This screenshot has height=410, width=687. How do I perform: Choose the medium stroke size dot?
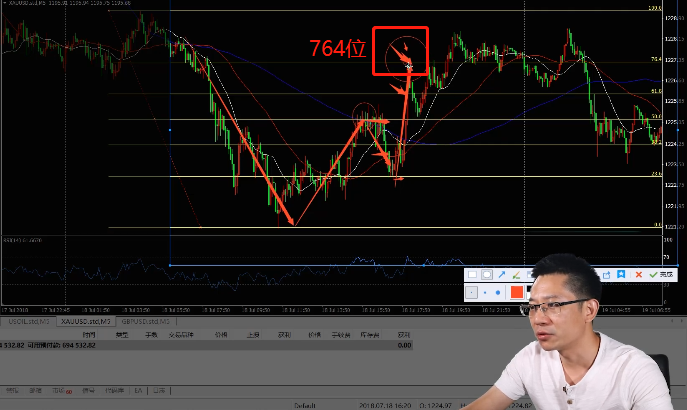pos(485,293)
